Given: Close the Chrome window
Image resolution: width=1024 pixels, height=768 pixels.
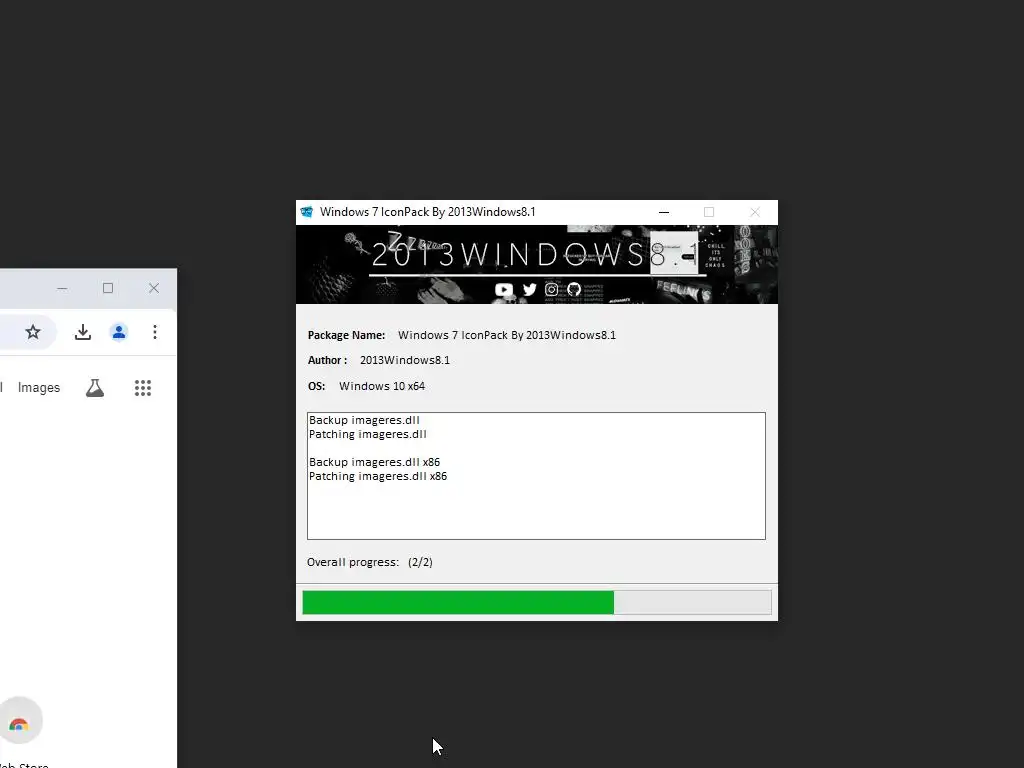Looking at the screenshot, I should 153,288.
